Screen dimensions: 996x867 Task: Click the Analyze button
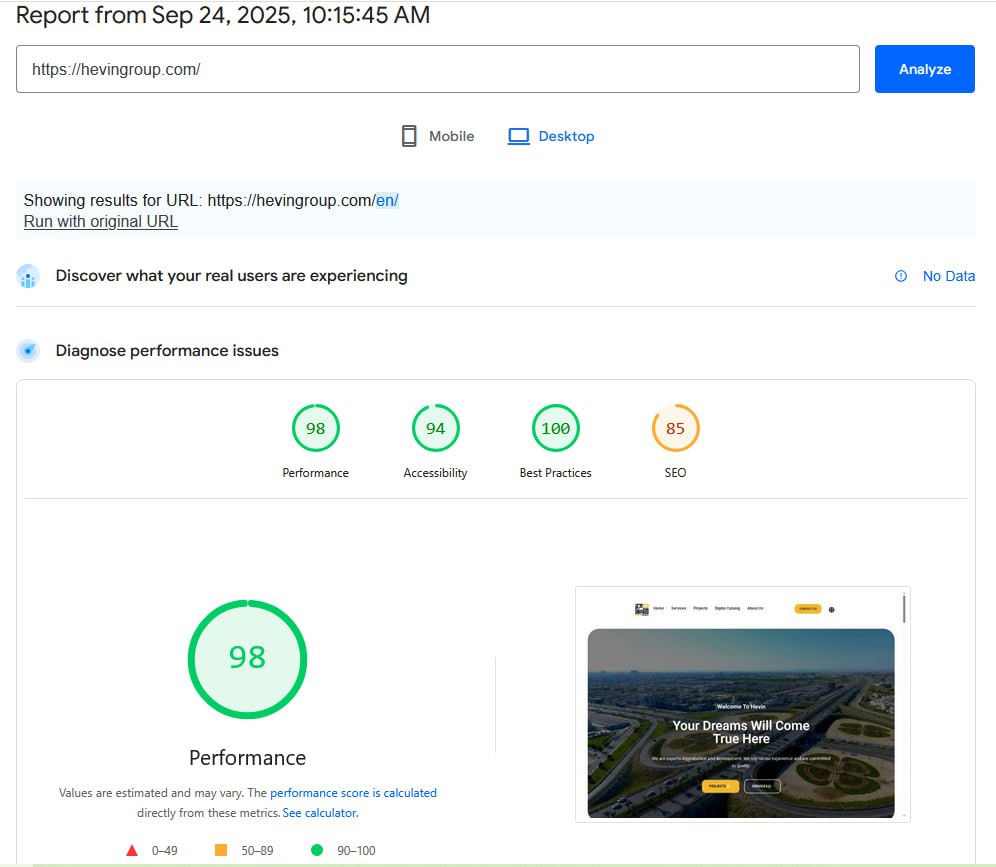pyautogui.click(x=924, y=69)
